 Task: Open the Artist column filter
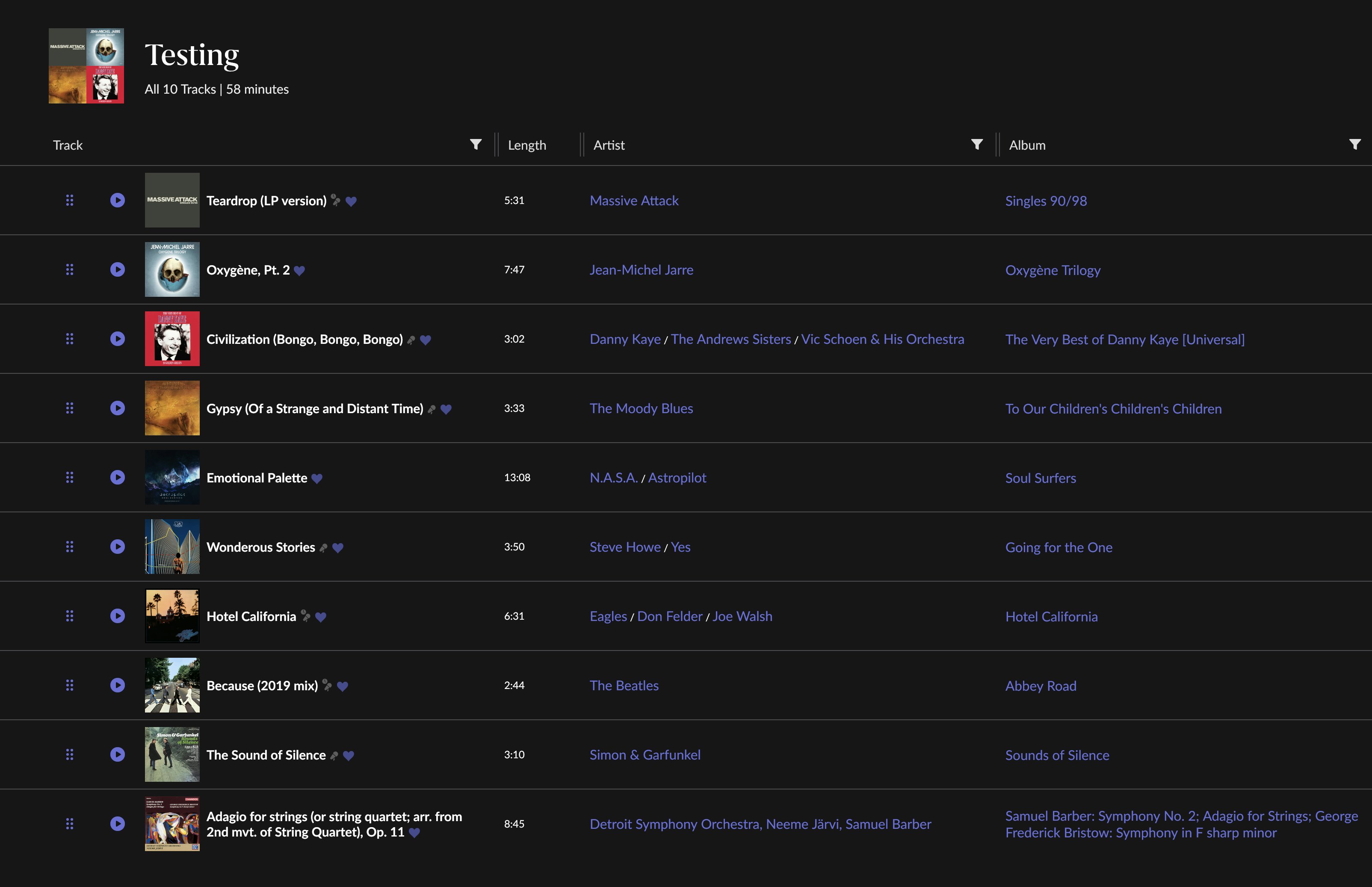977,144
